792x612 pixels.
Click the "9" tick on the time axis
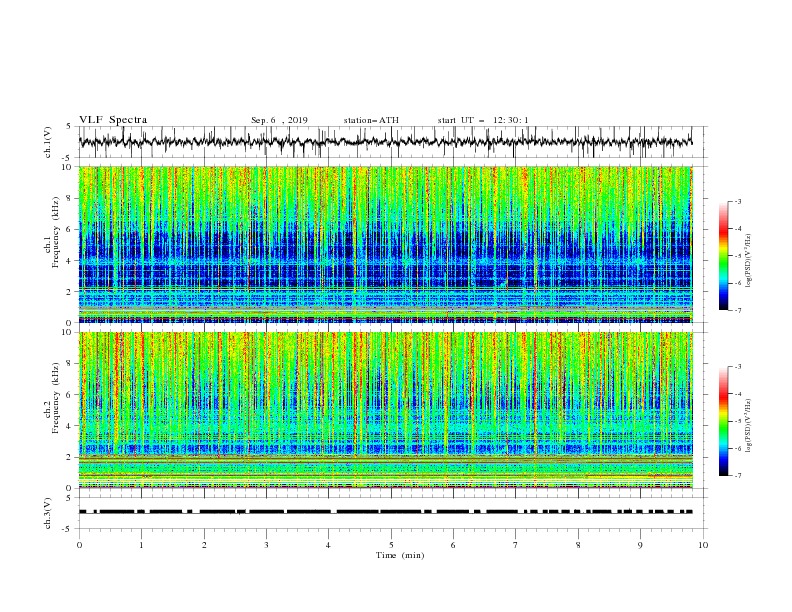(x=640, y=545)
